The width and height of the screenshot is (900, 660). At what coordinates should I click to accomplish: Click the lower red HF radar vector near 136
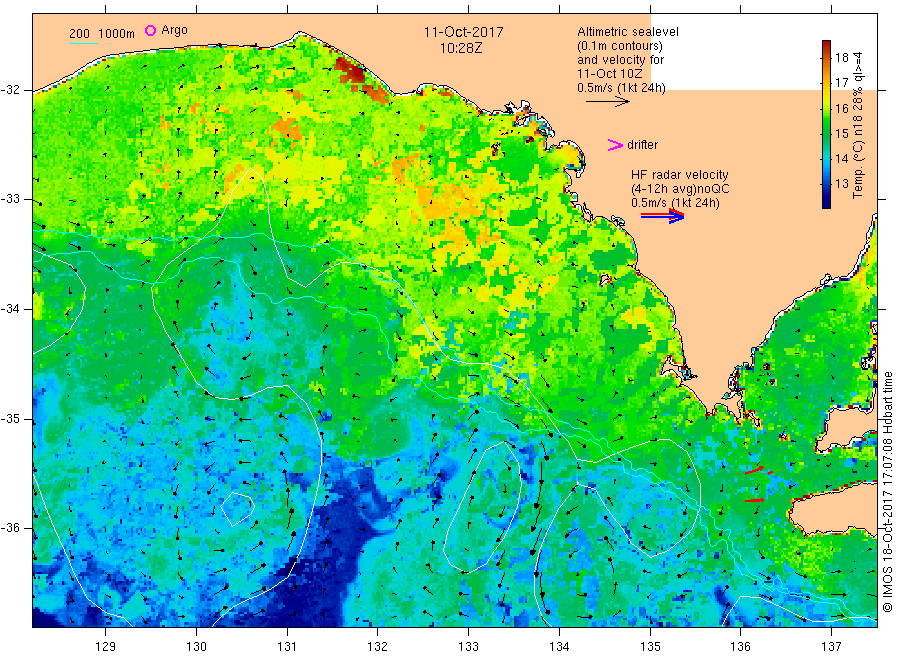click(x=755, y=500)
